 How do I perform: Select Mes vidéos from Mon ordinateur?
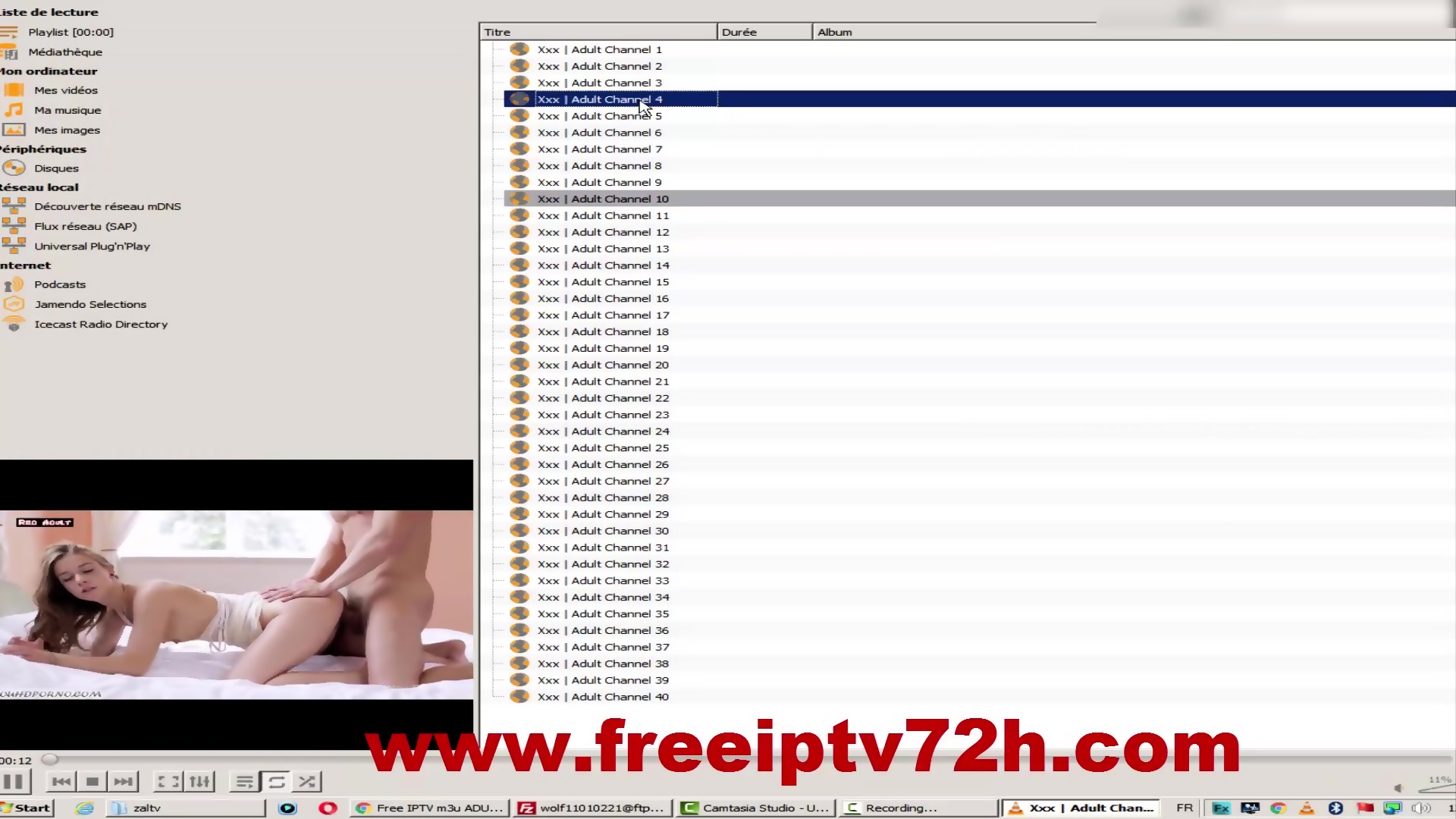point(65,90)
